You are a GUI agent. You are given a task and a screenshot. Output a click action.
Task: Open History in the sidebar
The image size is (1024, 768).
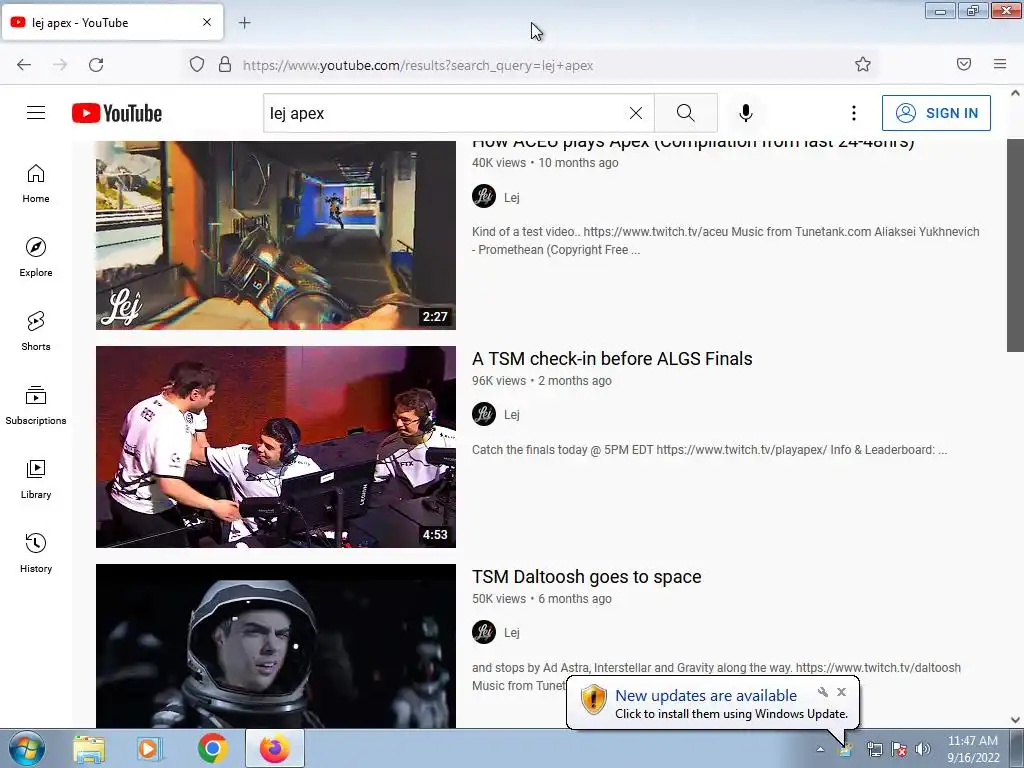click(x=36, y=553)
